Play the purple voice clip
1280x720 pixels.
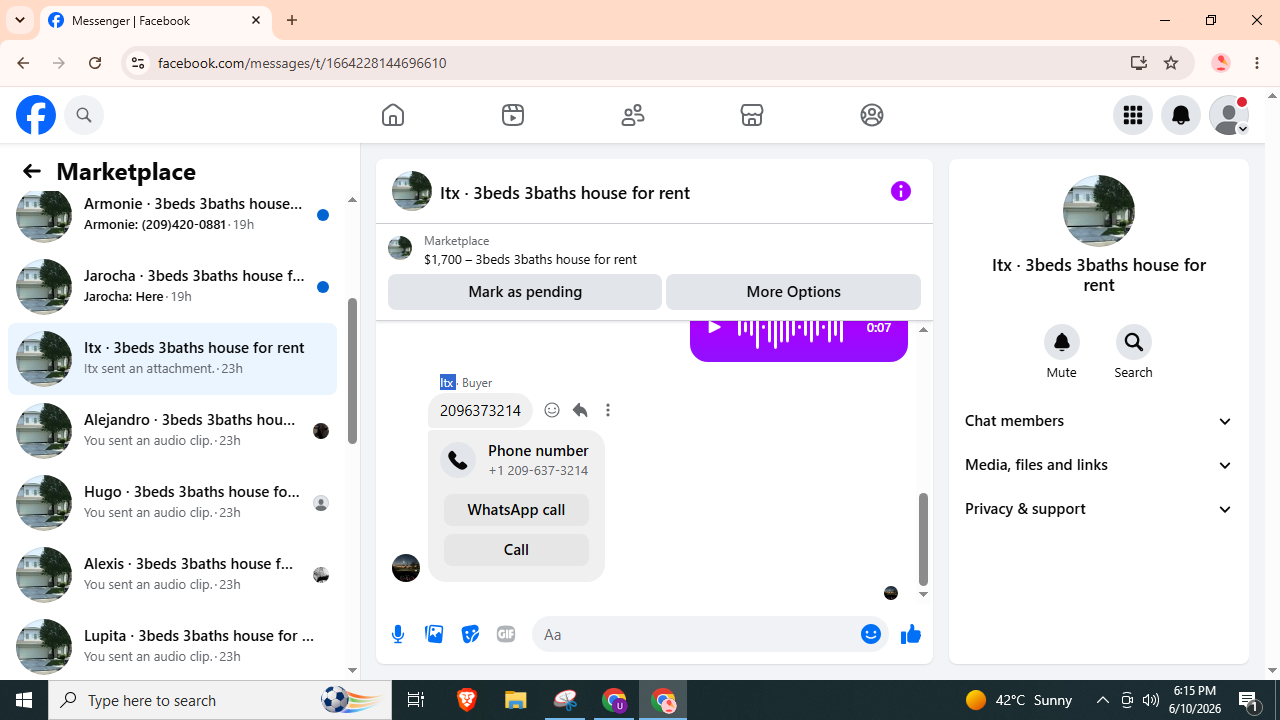[x=714, y=327]
